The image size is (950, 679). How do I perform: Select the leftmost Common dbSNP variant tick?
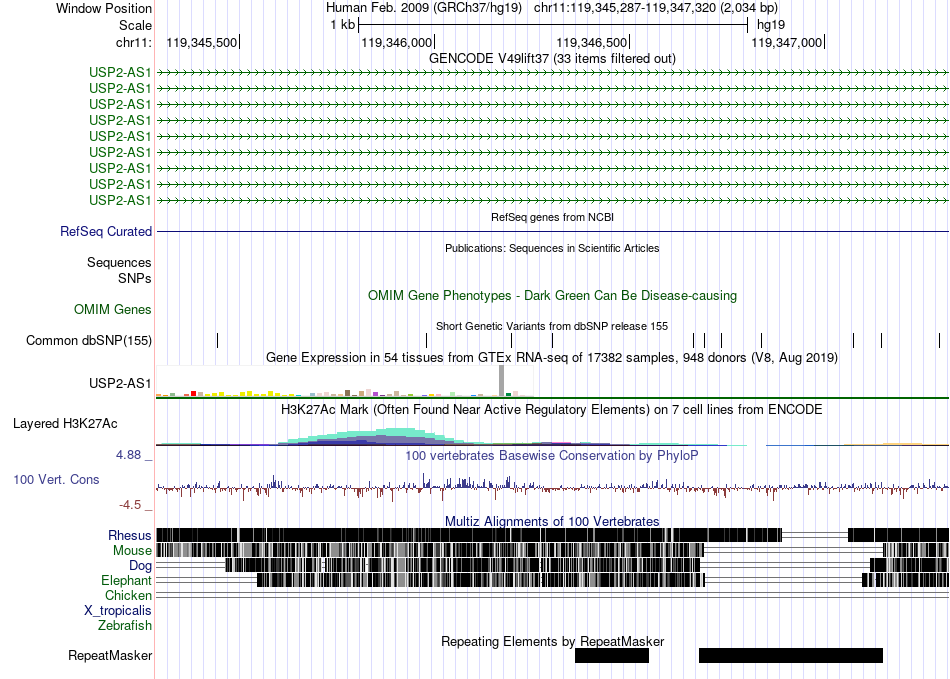(218, 340)
